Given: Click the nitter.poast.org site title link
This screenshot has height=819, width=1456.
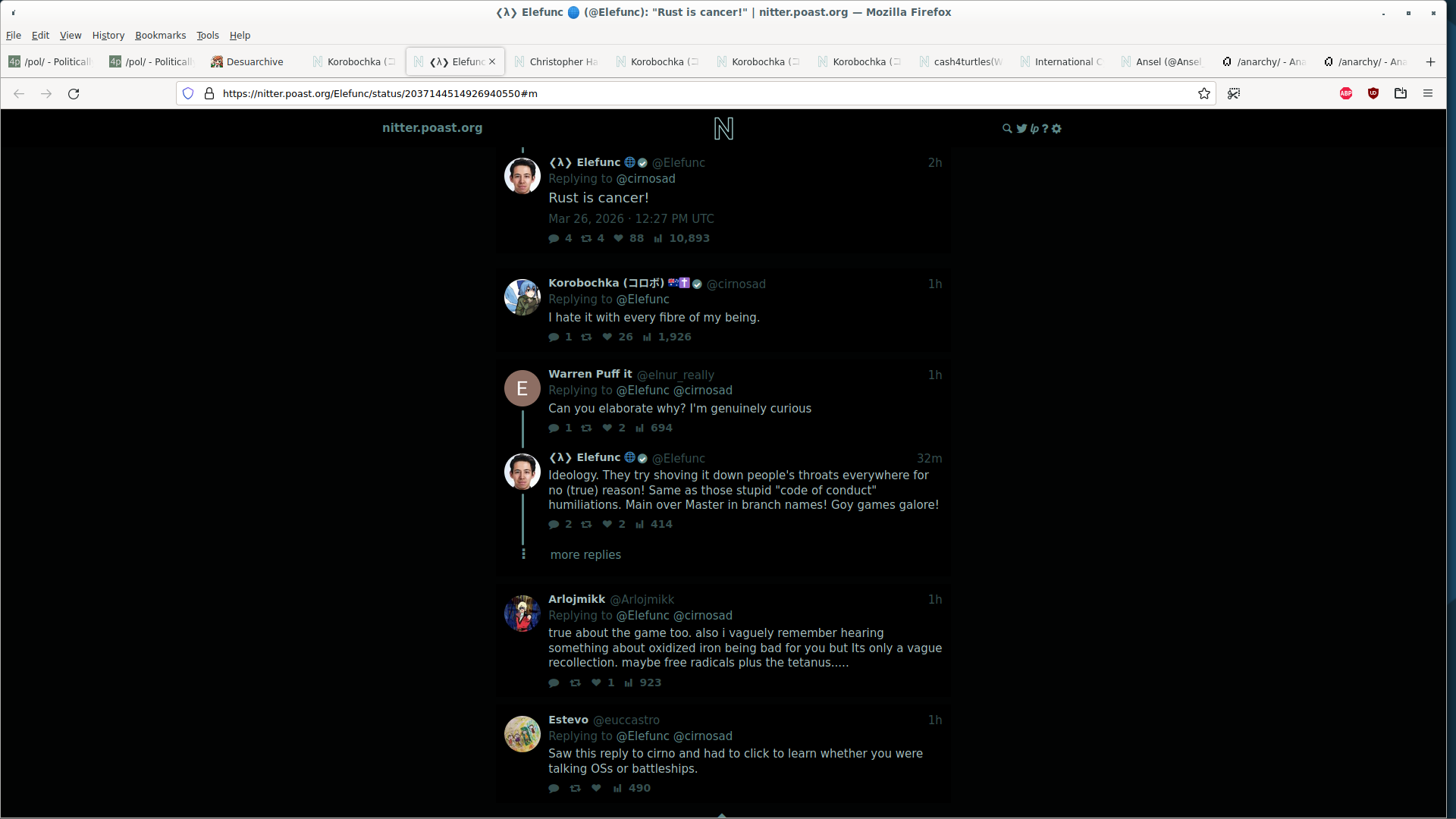Looking at the screenshot, I should pos(432,128).
